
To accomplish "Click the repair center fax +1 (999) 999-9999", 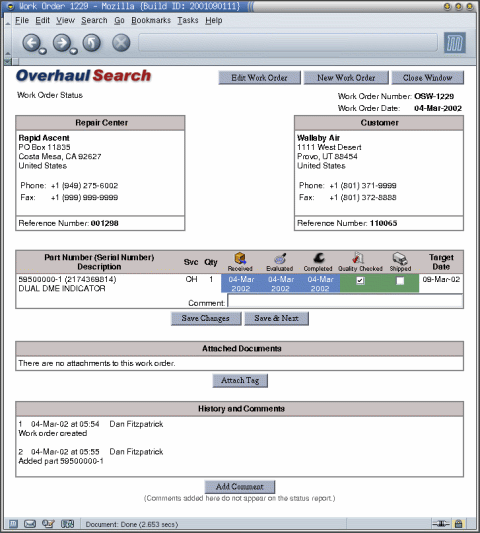I will [x=84, y=197].
